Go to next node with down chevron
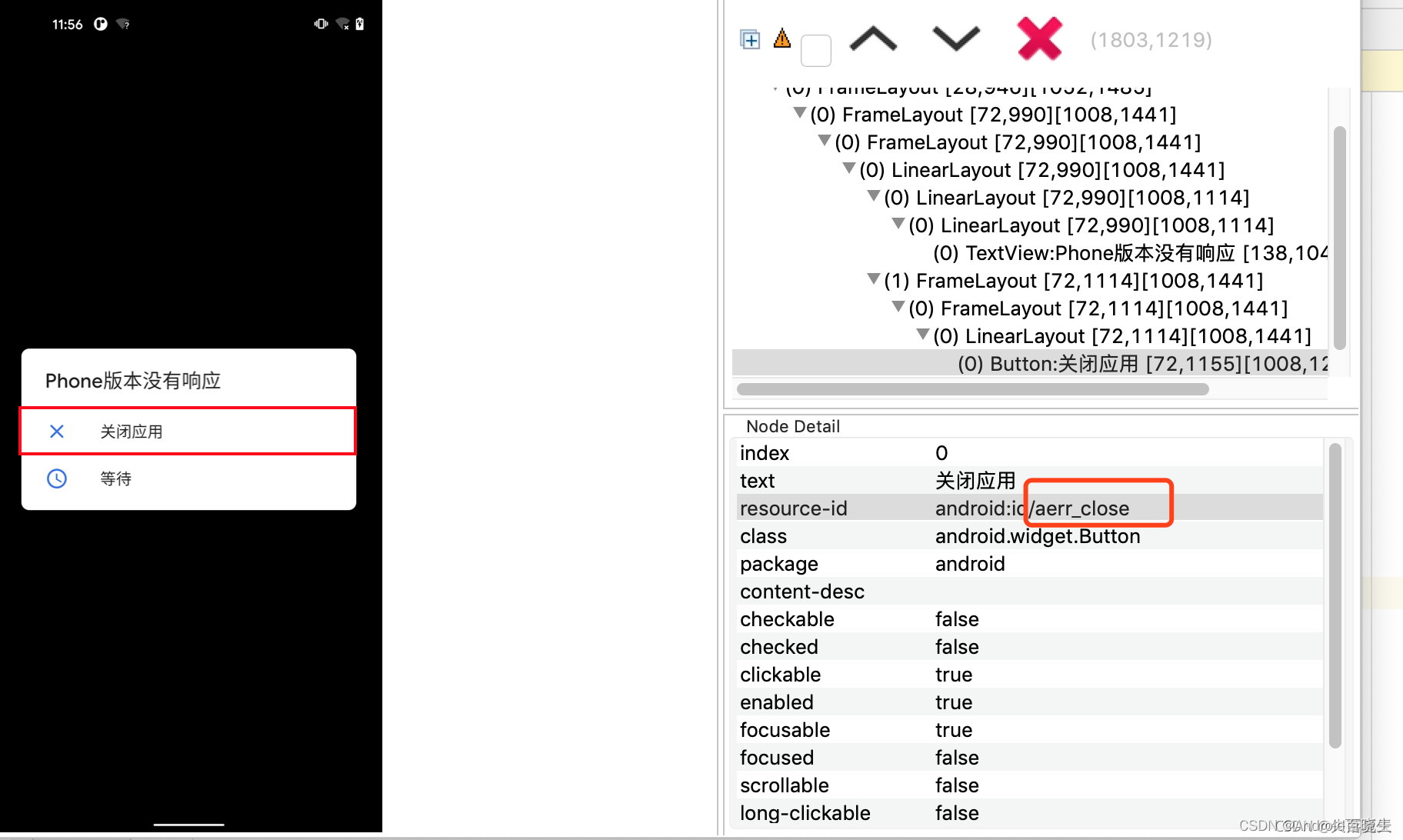The height and width of the screenshot is (840, 1403). pyautogui.click(x=956, y=38)
